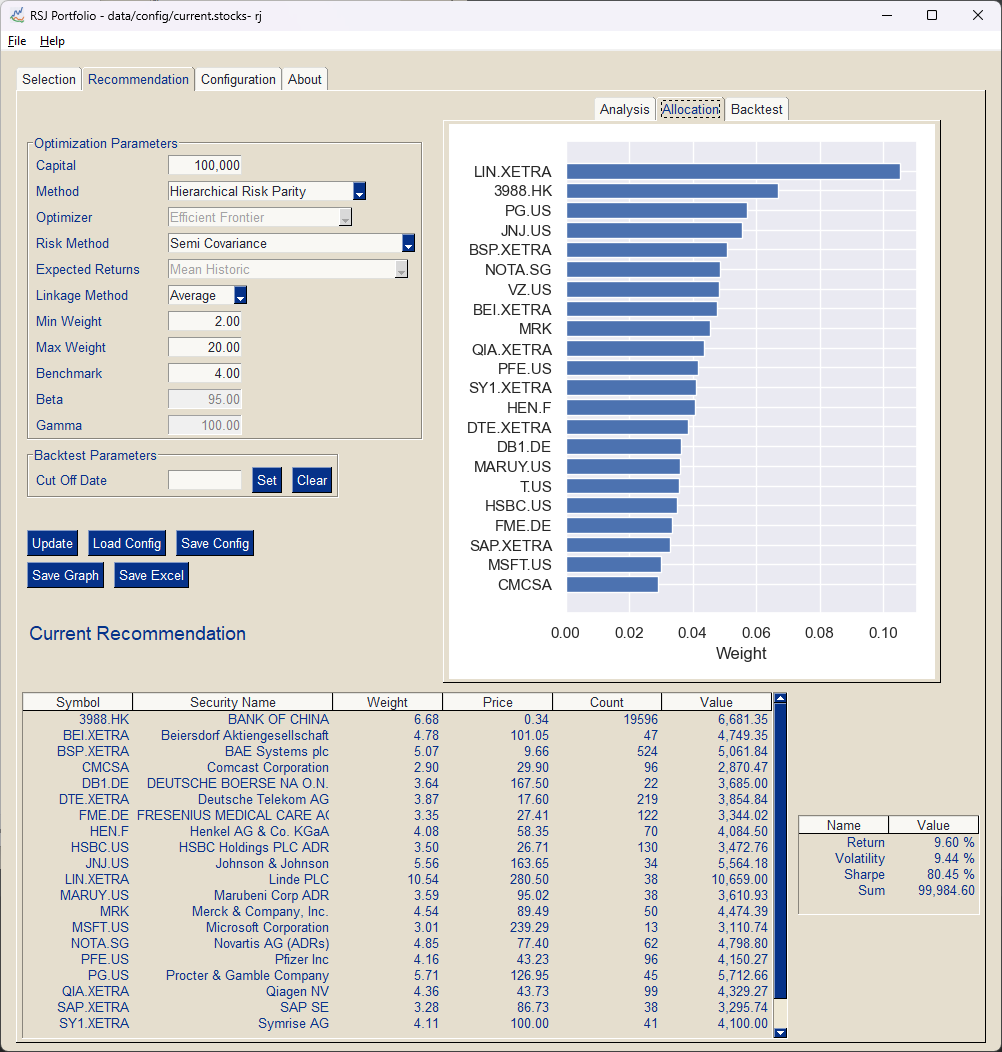This screenshot has height=1052, width=1002.
Task: Click the Price column header
Action: pyautogui.click(x=497, y=702)
